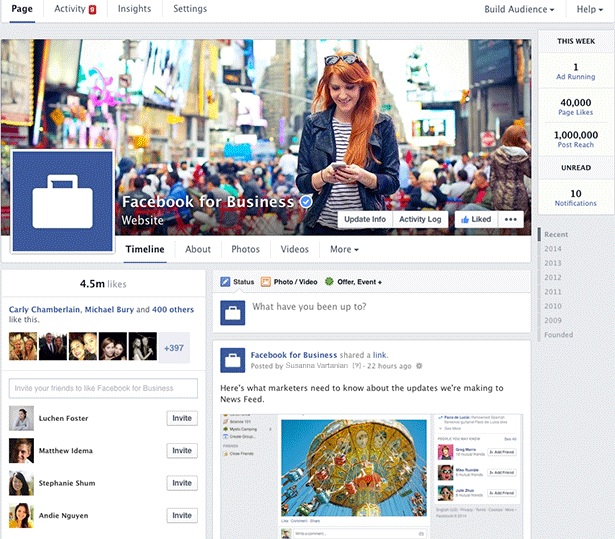615x539 pixels.
Task: Click the Update Info button
Action: [365, 219]
